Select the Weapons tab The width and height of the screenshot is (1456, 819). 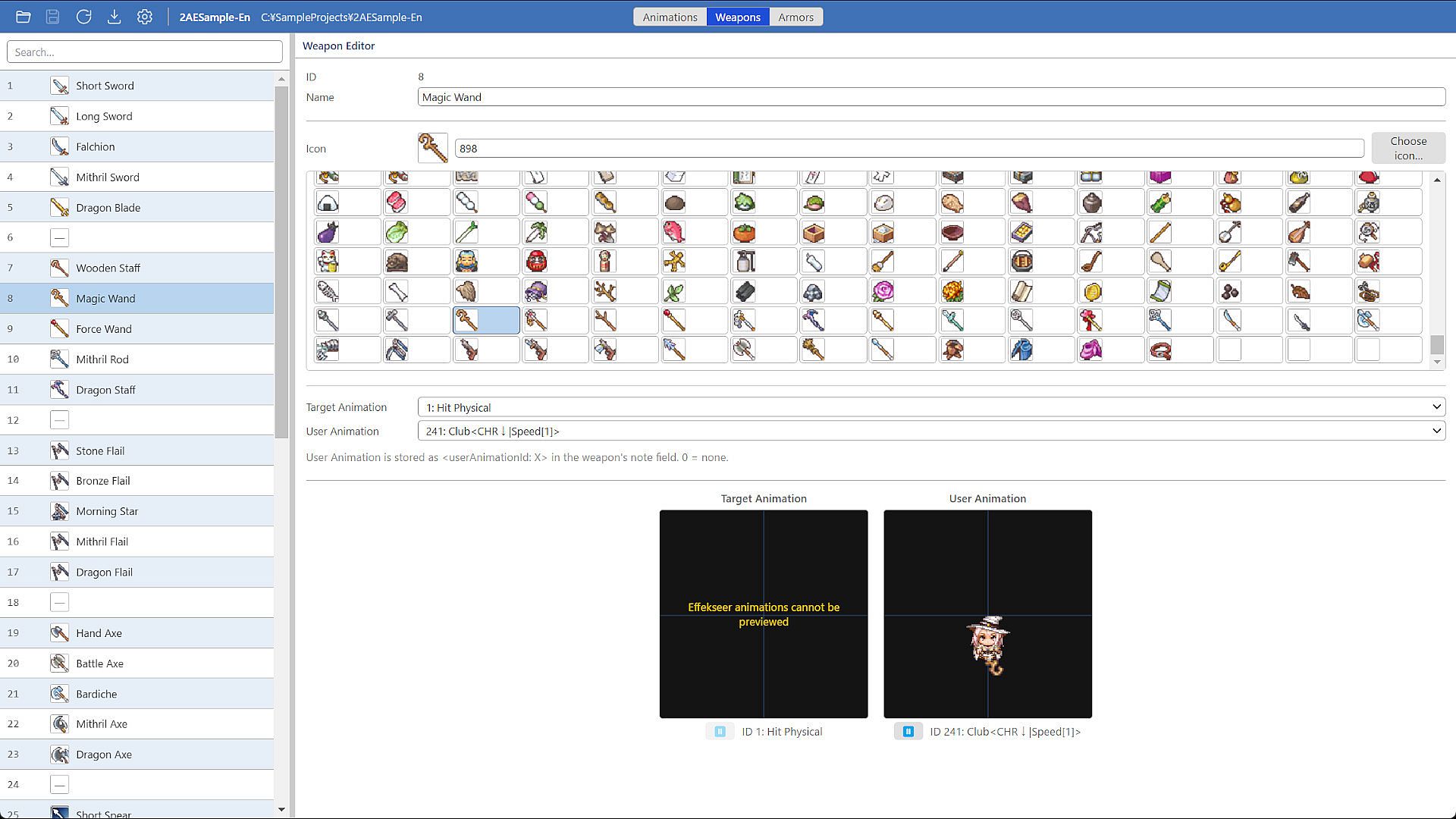point(737,17)
